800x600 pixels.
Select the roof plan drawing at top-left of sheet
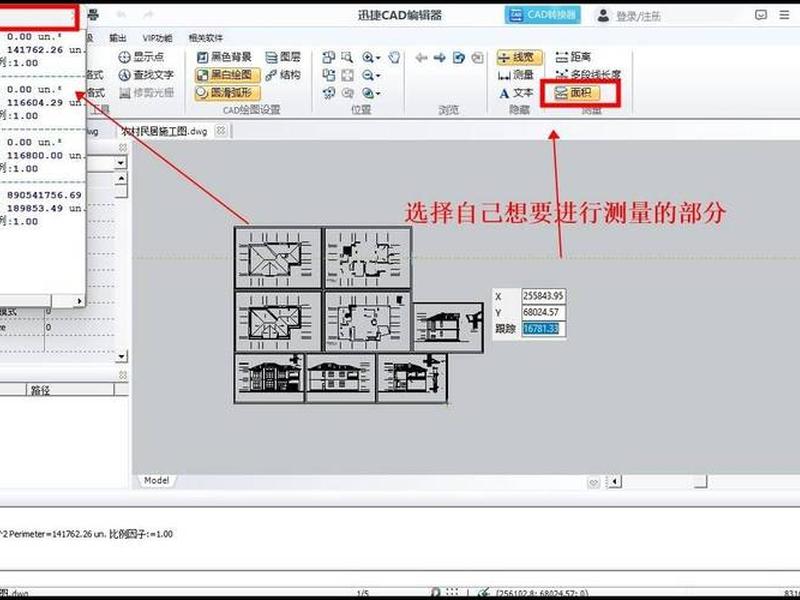point(278,258)
